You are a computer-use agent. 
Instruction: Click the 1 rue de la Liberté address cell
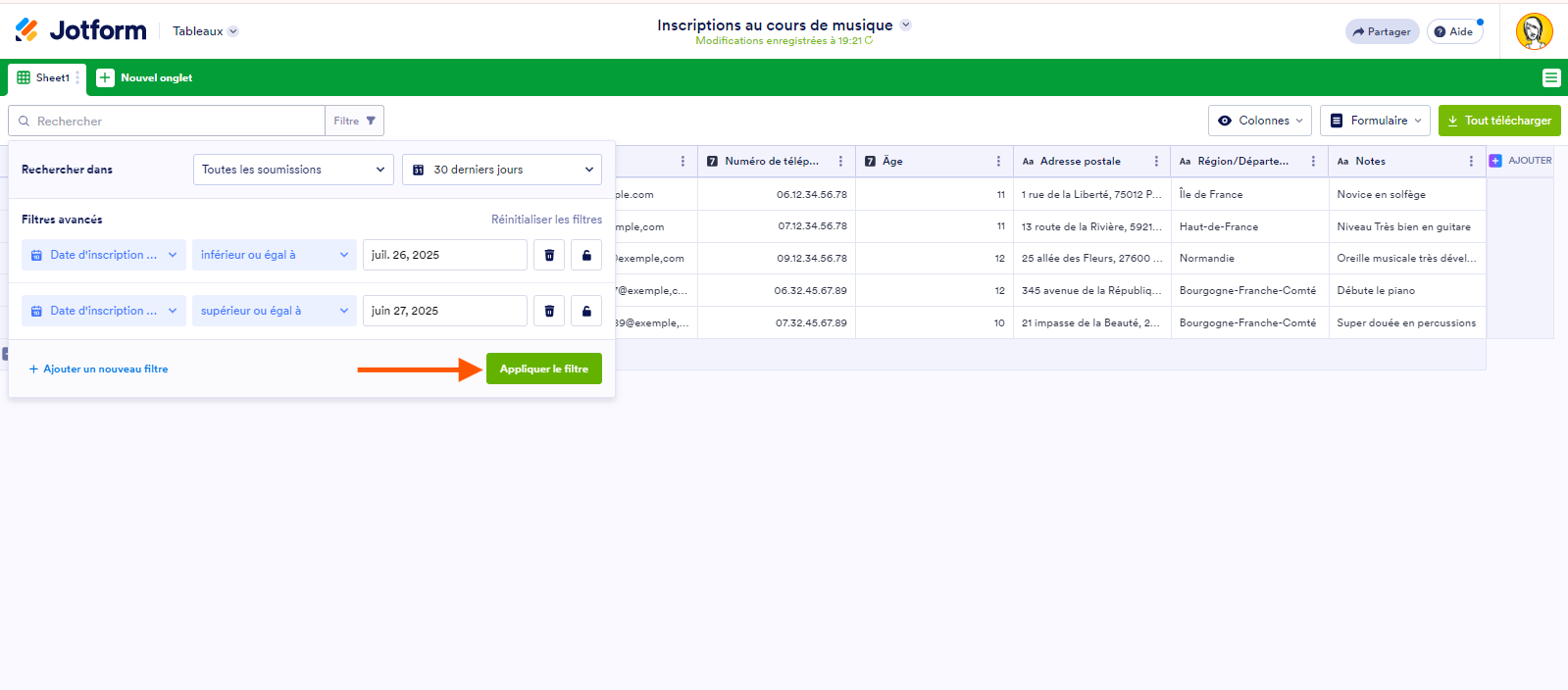pos(1091,194)
